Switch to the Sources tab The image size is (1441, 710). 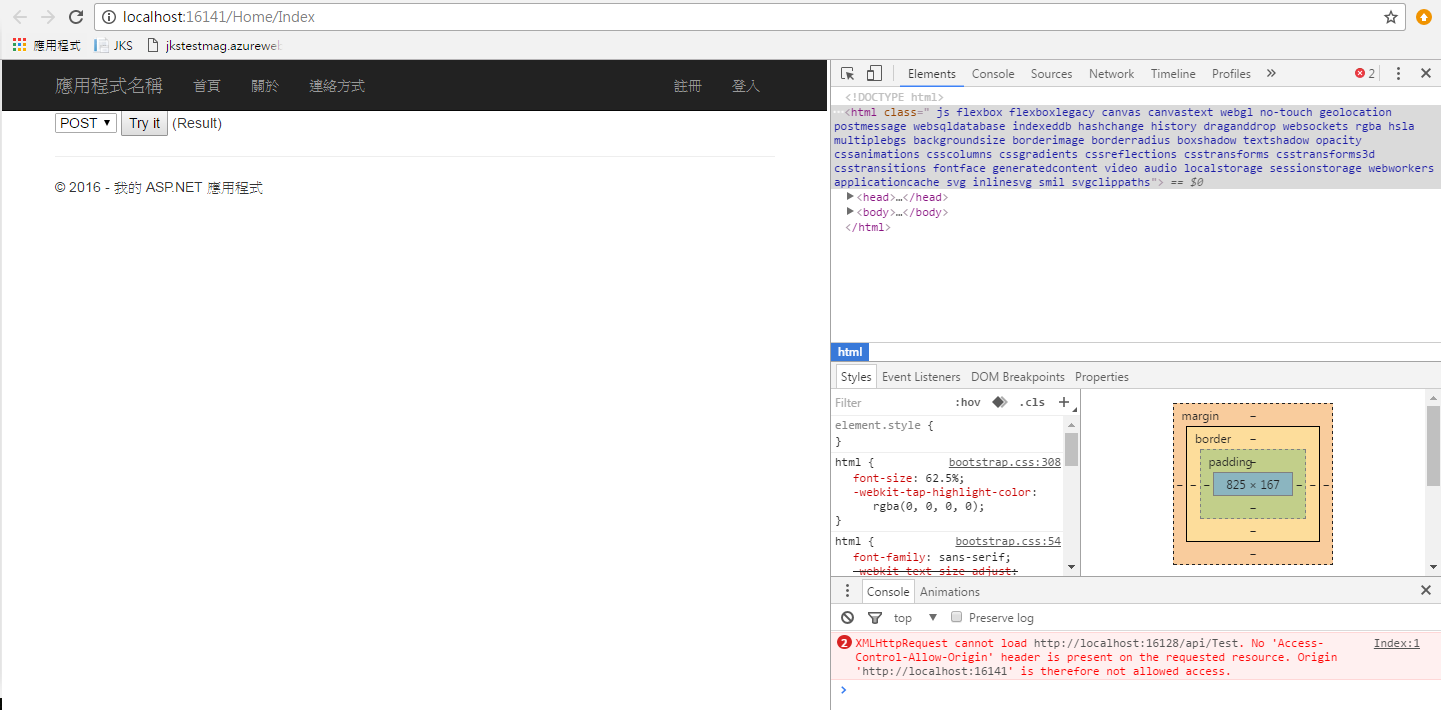click(1051, 74)
